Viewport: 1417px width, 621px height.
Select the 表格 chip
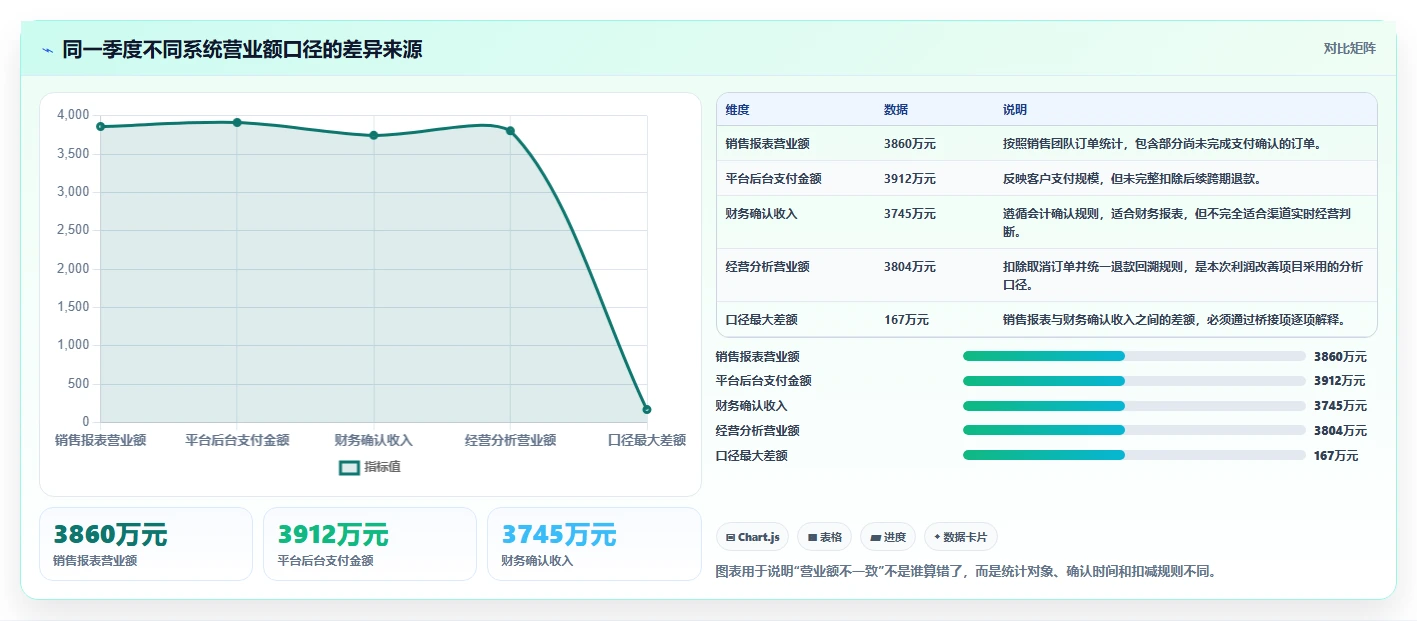coord(824,537)
